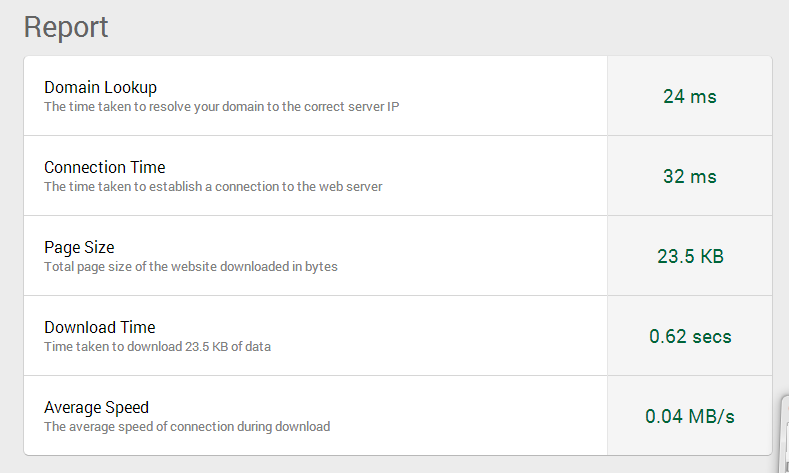Click the Report heading

66,27
